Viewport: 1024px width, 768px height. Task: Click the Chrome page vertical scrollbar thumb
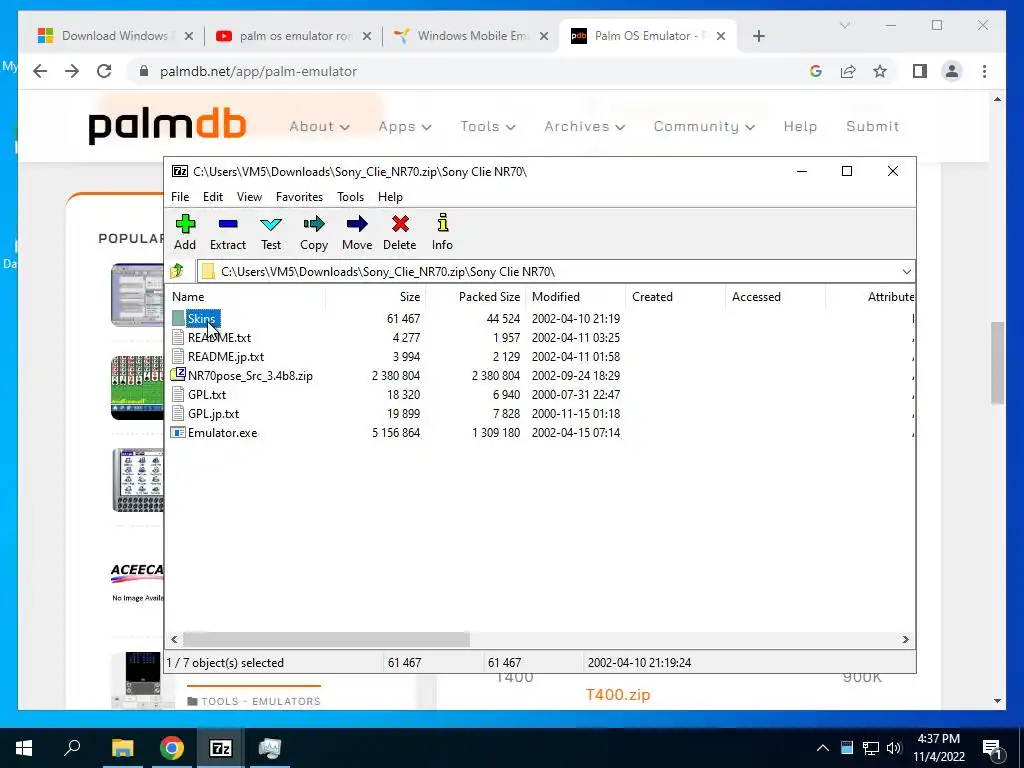point(997,362)
